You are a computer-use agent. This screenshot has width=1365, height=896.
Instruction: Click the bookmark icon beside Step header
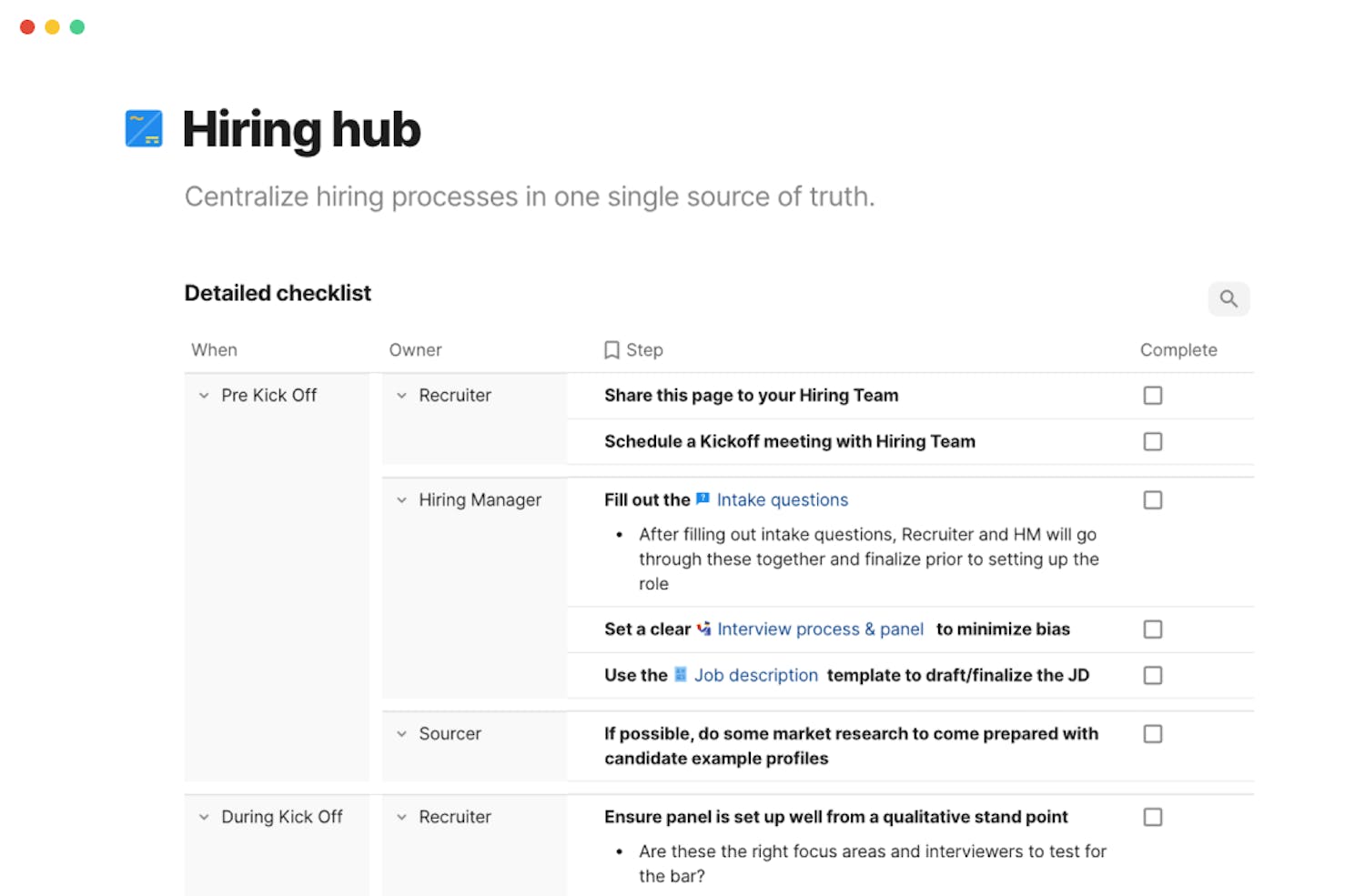[x=612, y=350]
